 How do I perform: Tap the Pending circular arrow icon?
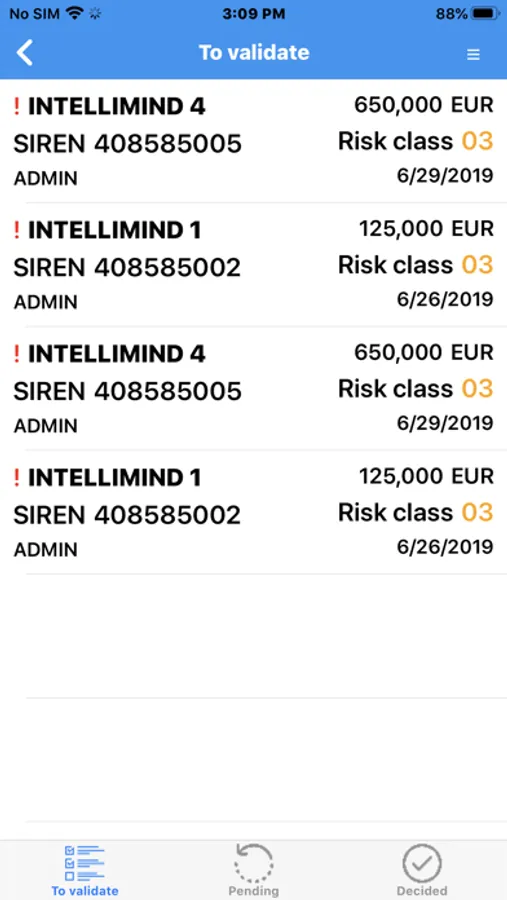pos(253,863)
